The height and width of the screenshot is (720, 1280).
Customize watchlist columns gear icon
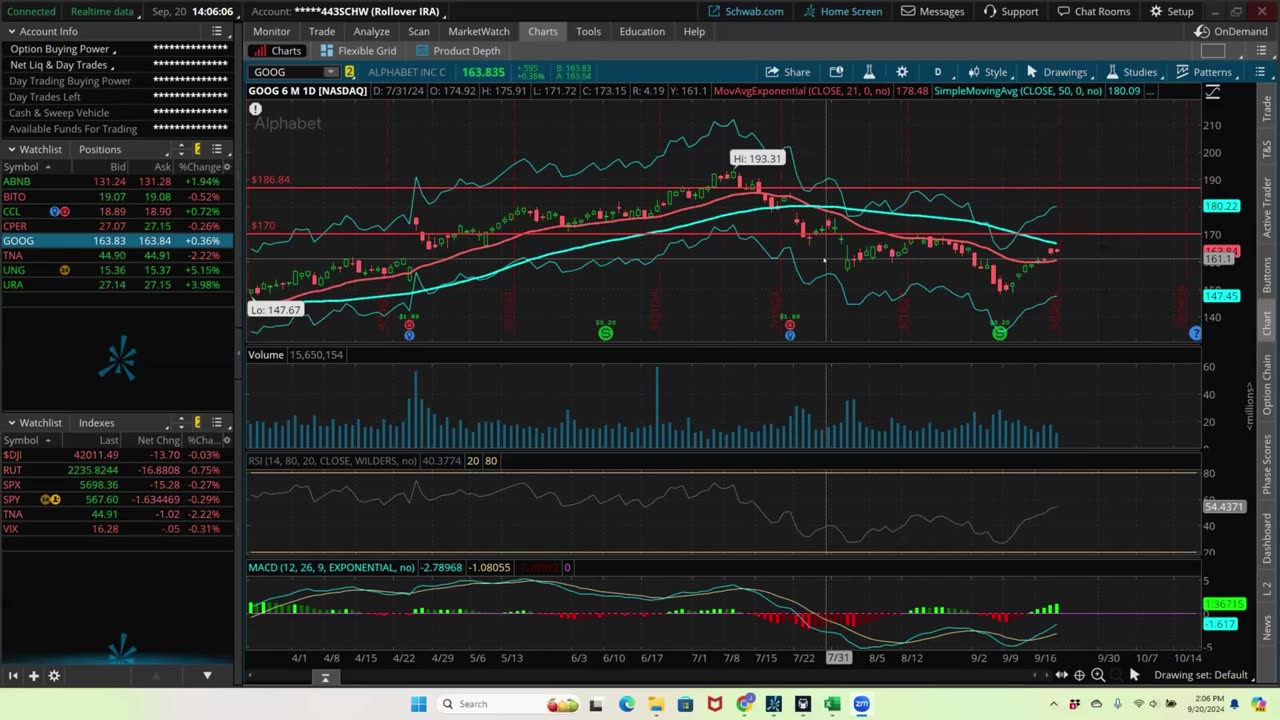tap(227, 167)
